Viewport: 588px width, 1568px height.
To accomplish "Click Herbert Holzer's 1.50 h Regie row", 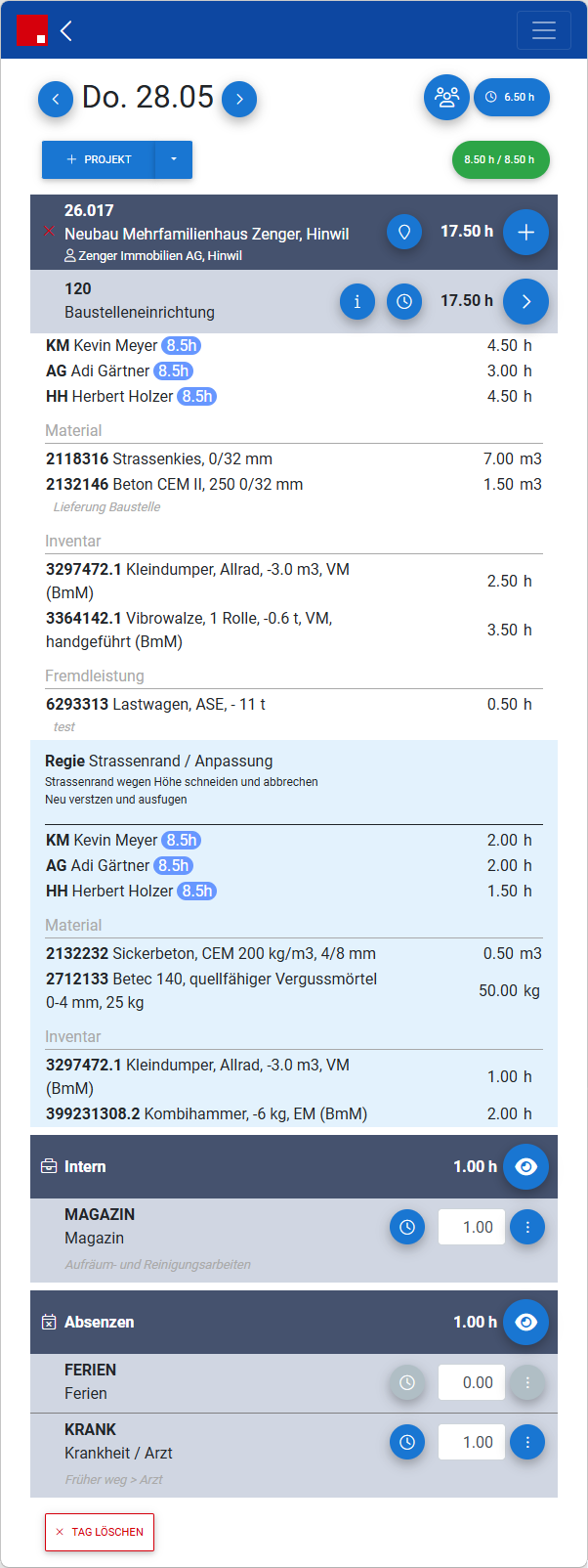I will pyautogui.click(x=294, y=891).
